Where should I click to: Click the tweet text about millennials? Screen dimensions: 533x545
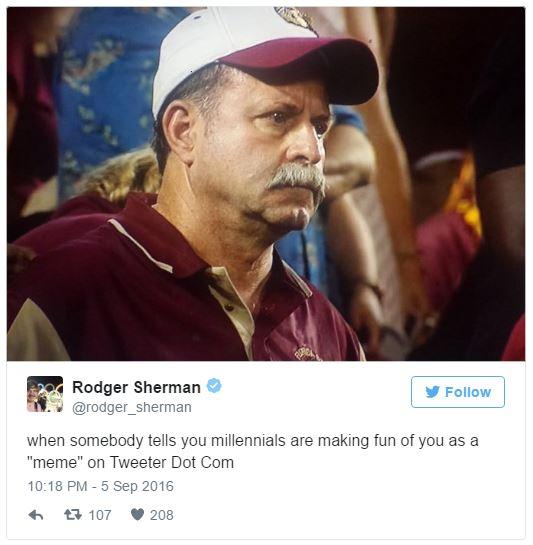point(253,452)
